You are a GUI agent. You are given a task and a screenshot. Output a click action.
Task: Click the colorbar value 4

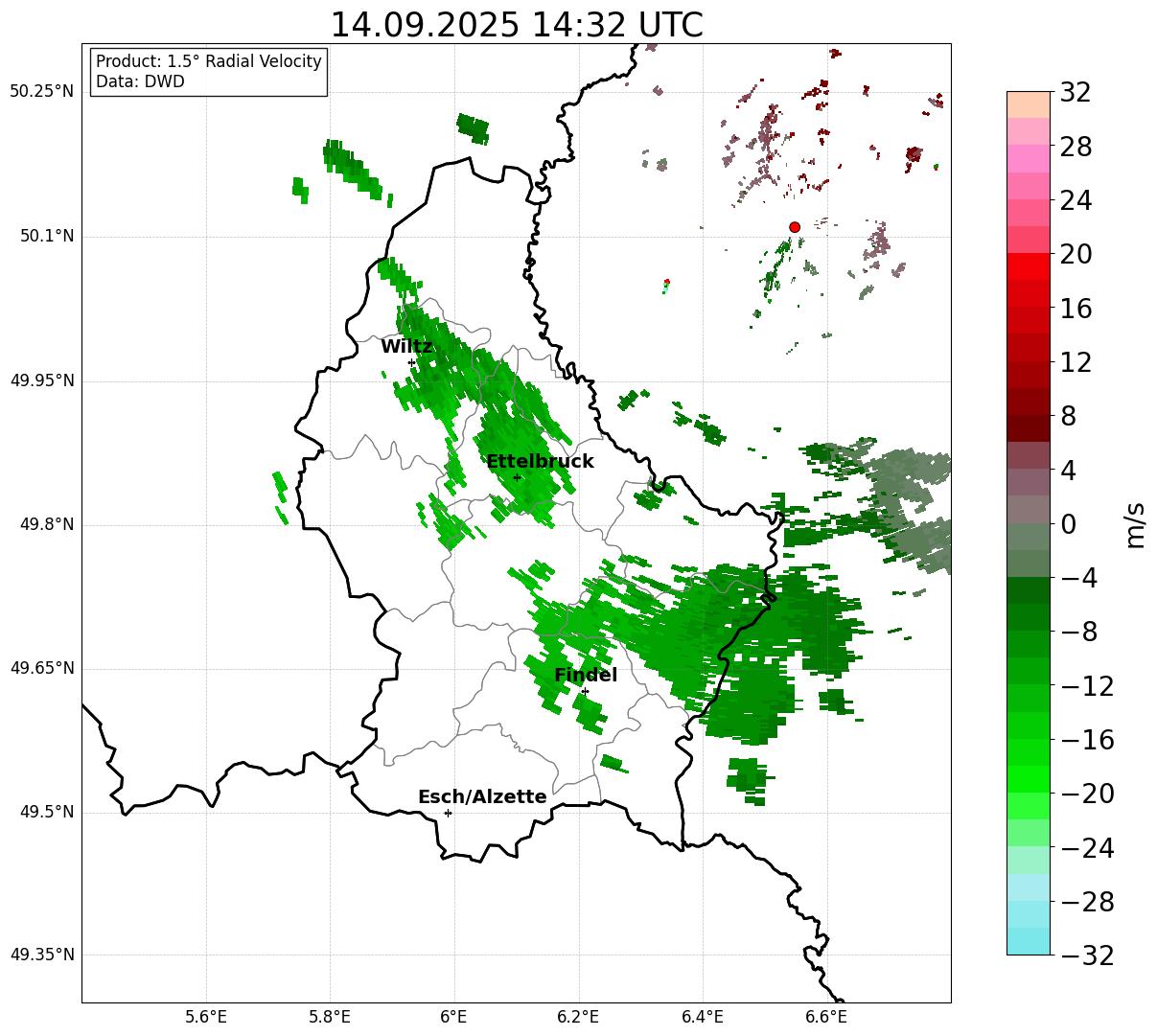coord(1068,471)
